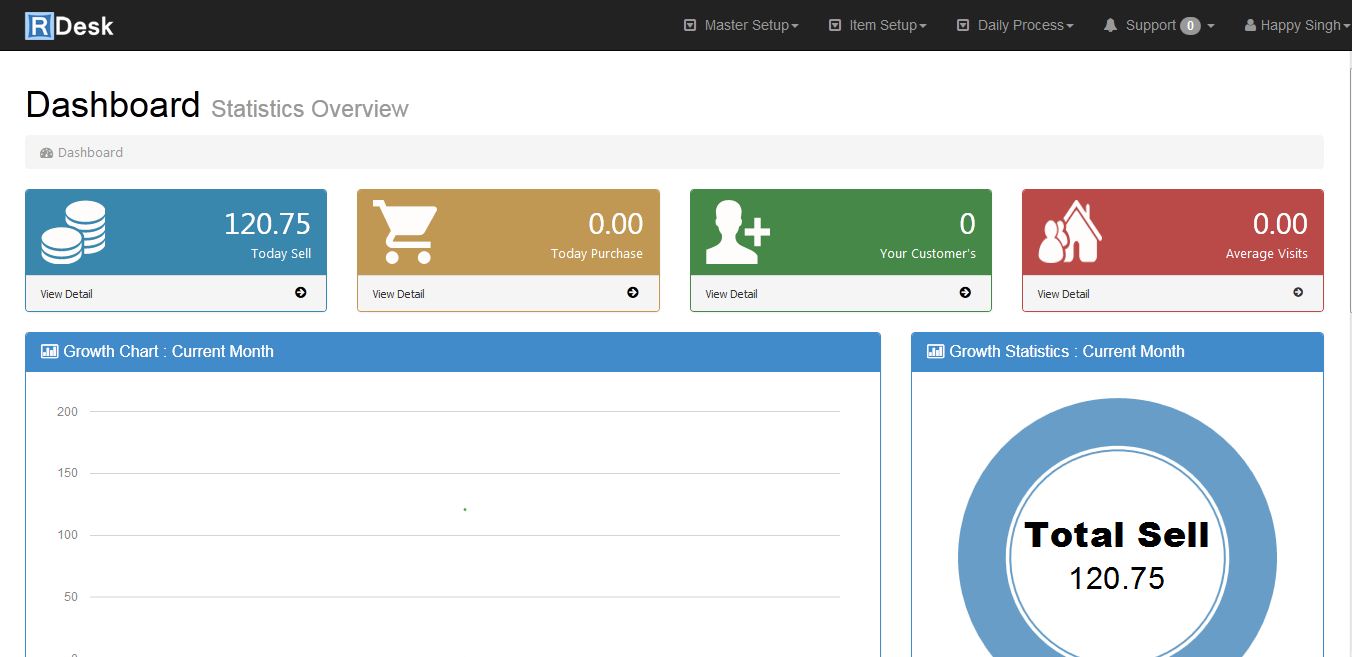Screen dimensions: 1352x657
Task: Click the Item Setup checkbox icon
Action: pos(835,25)
